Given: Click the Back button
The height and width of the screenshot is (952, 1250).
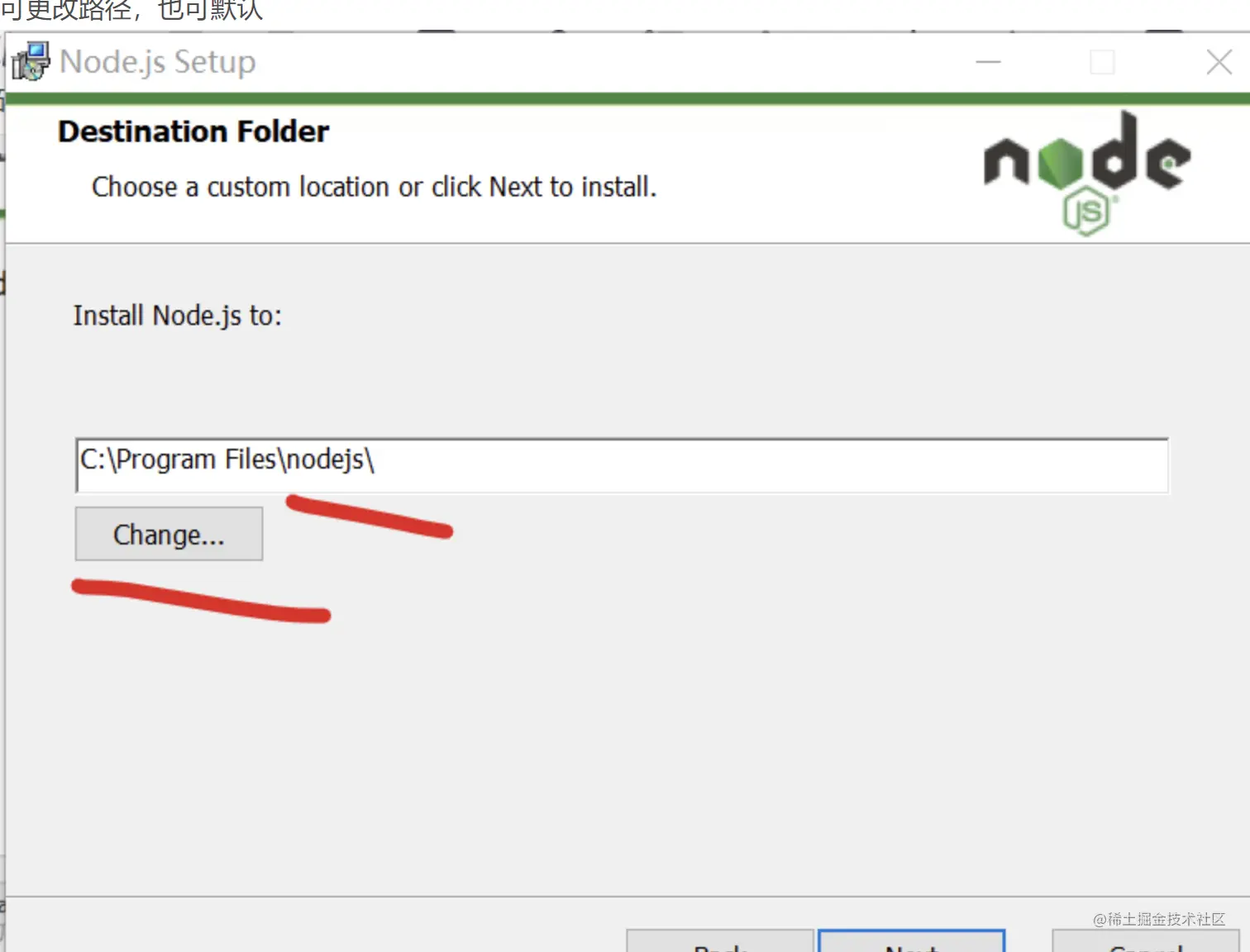Looking at the screenshot, I should point(720,940).
